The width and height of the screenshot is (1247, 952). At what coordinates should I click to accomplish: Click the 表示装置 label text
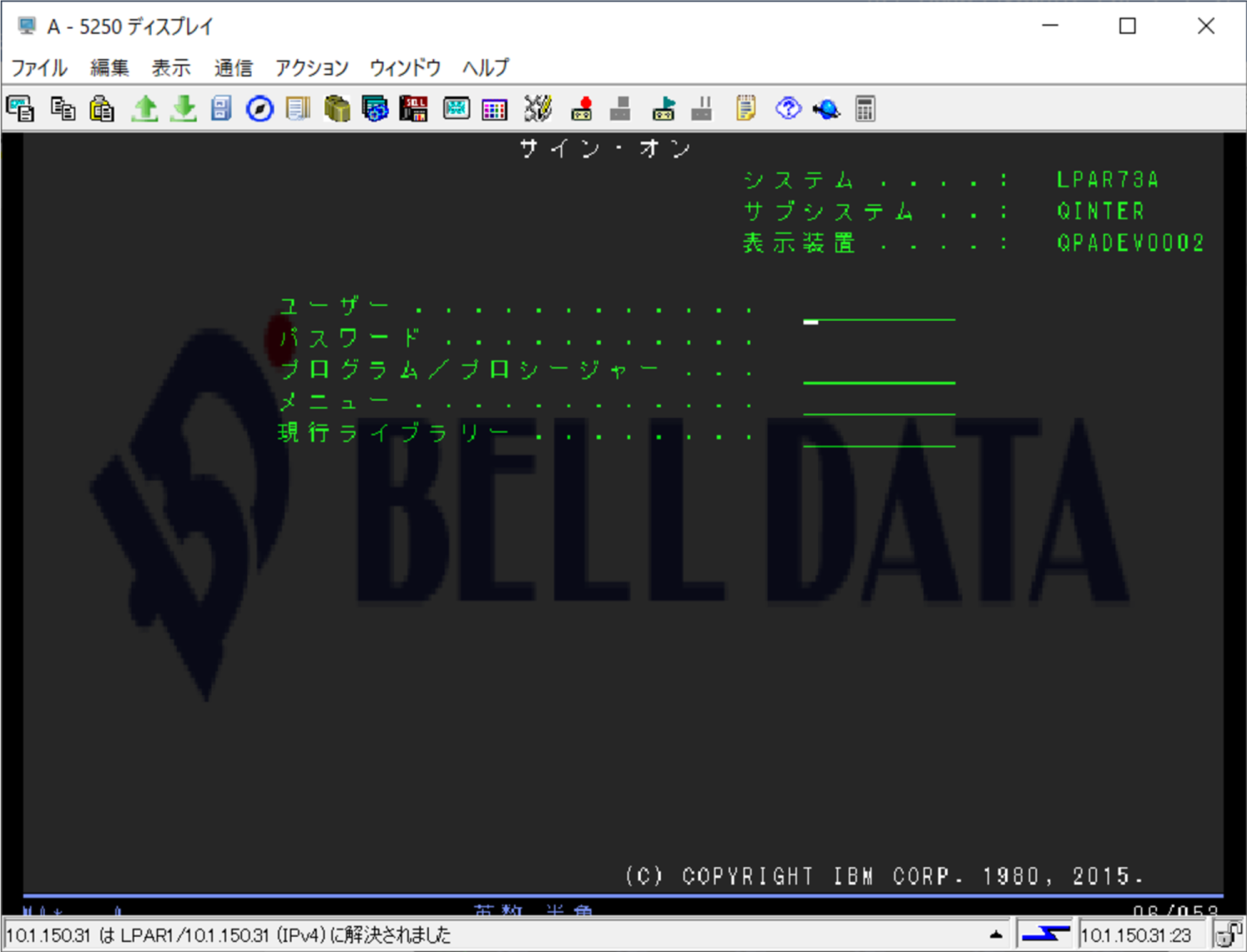[799, 243]
